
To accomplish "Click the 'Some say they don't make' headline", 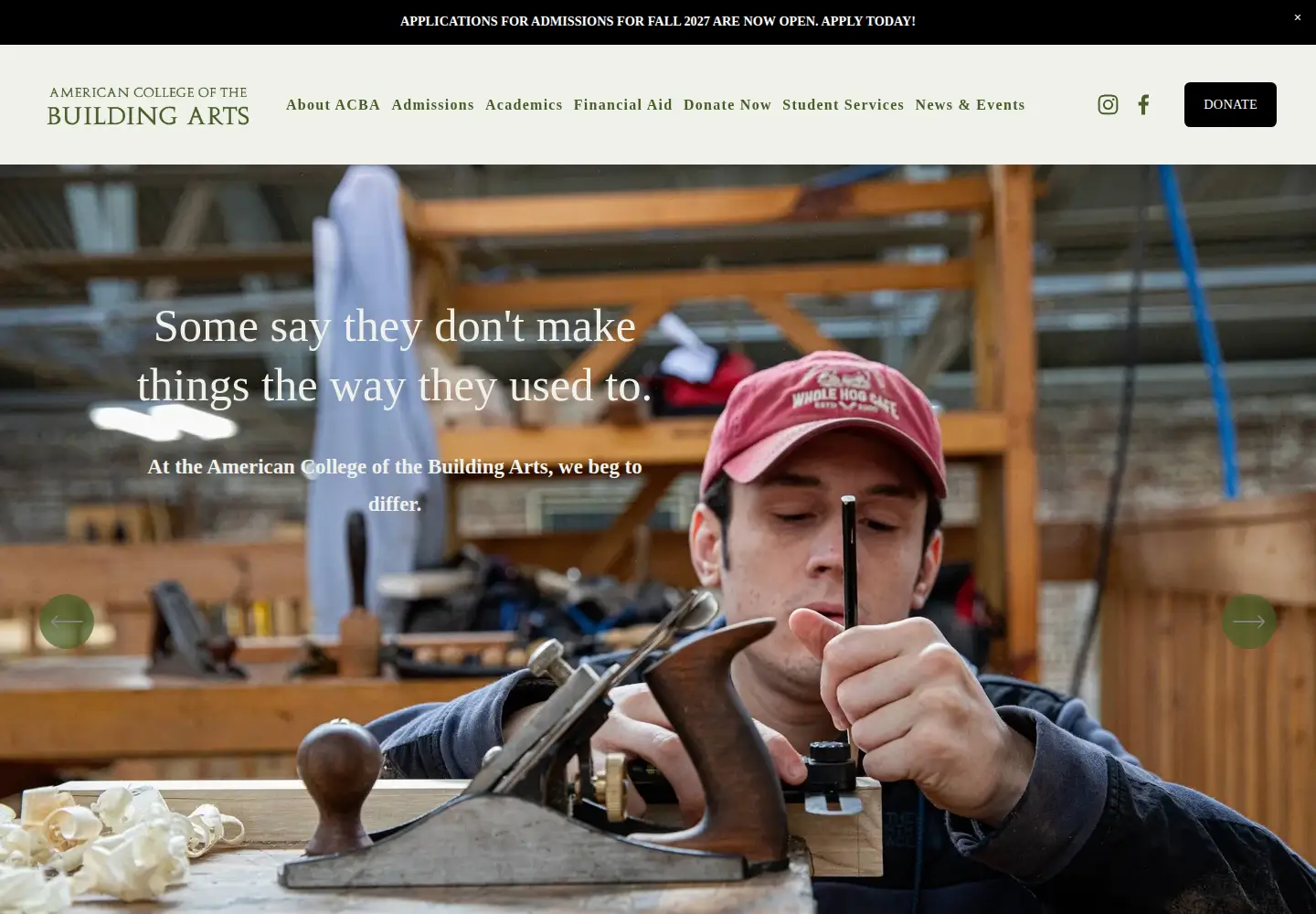I will pos(395,356).
